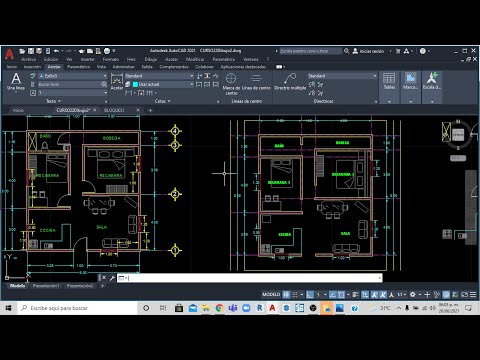Image resolution: width=480 pixels, height=360 pixels.
Task: Click the ViewCube compass in drawing area
Action: point(458,134)
